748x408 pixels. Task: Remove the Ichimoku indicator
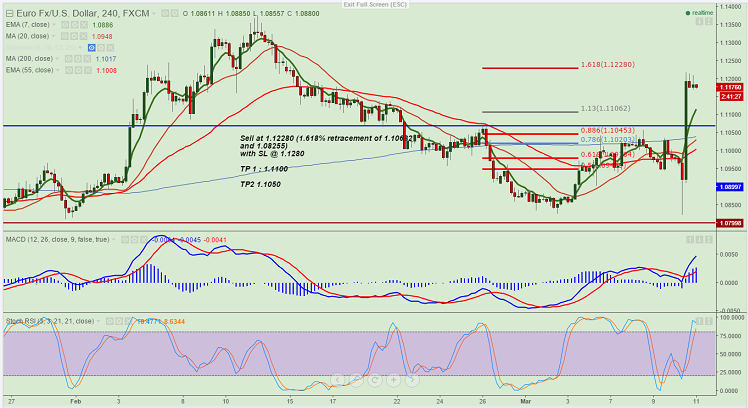click(110, 48)
